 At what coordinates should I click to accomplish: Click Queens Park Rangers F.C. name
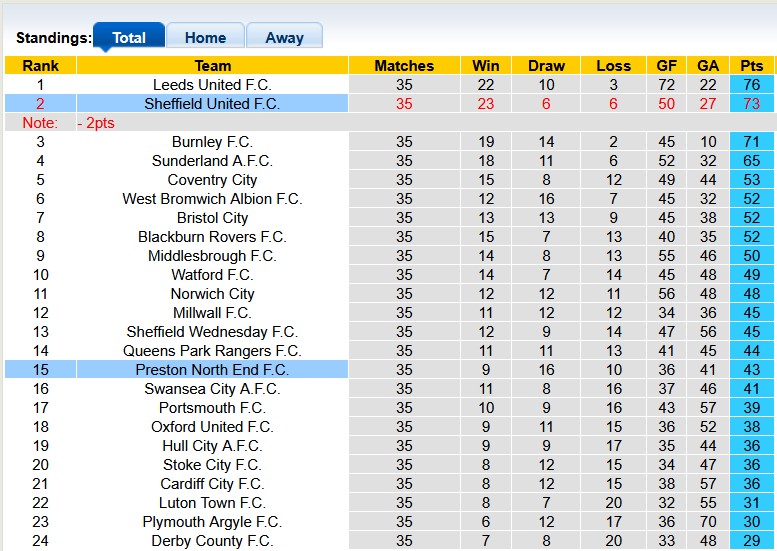[x=212, y=351]
